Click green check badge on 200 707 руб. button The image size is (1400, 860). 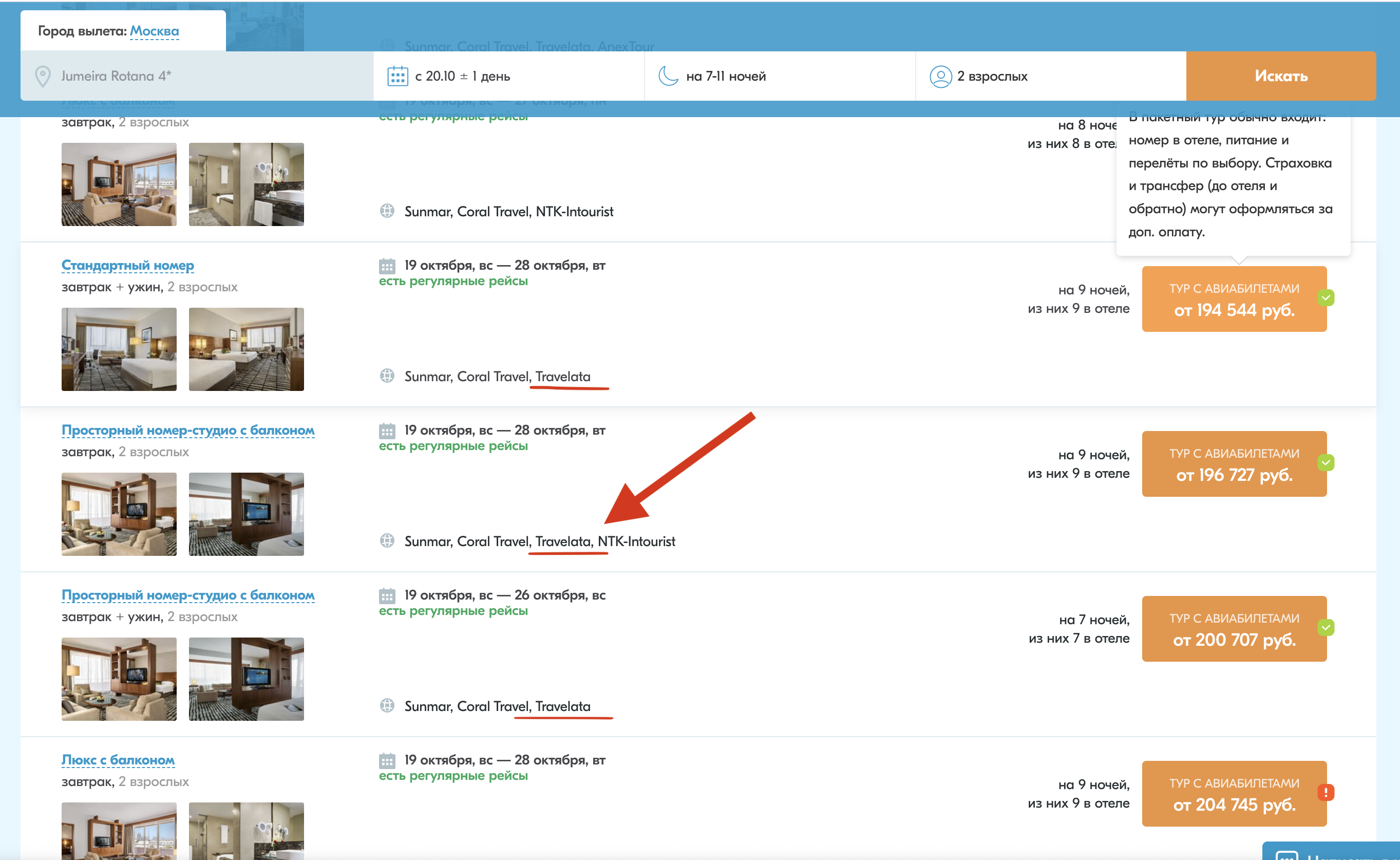[1326, 627]
